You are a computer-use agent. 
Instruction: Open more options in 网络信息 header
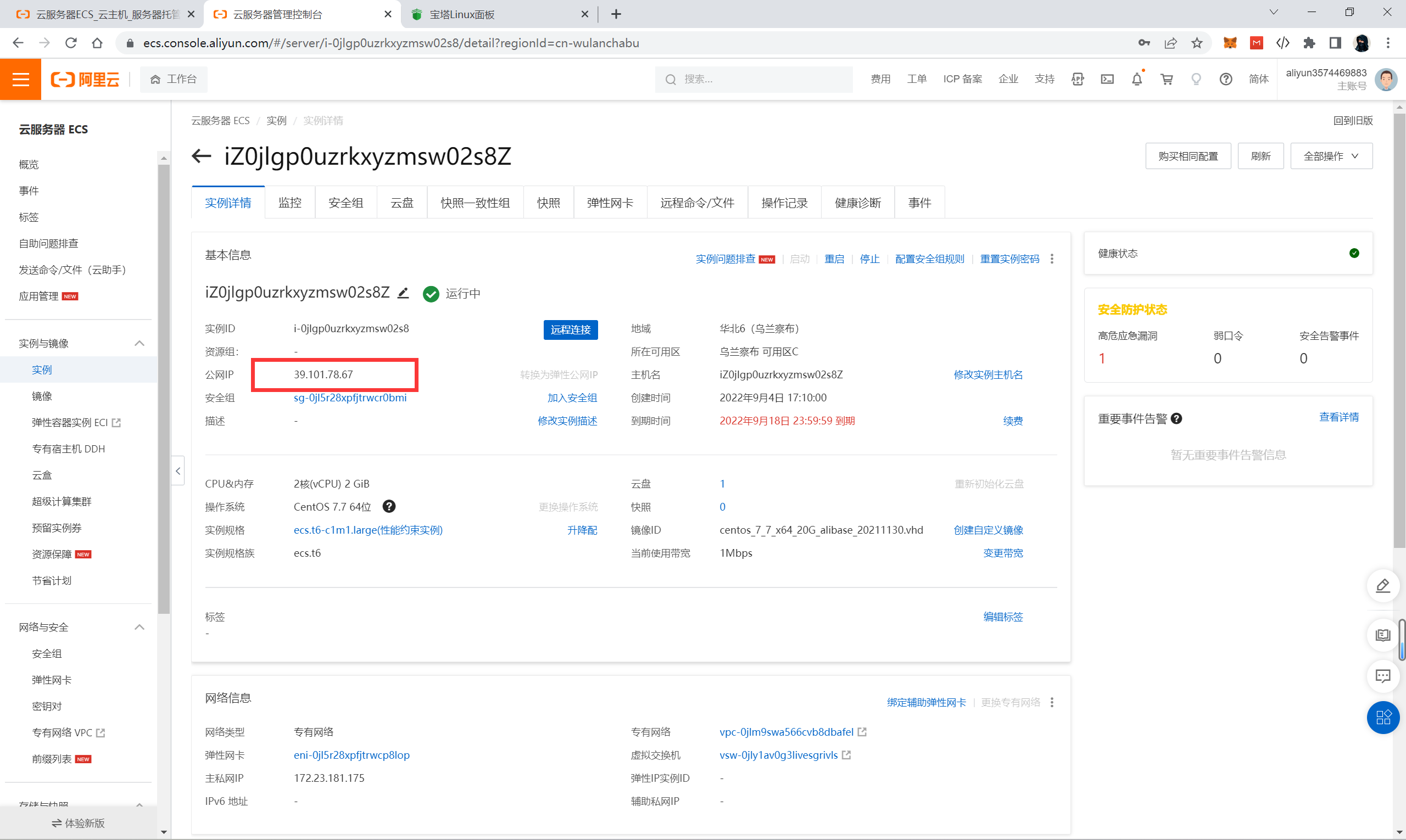coord(1052,702)
